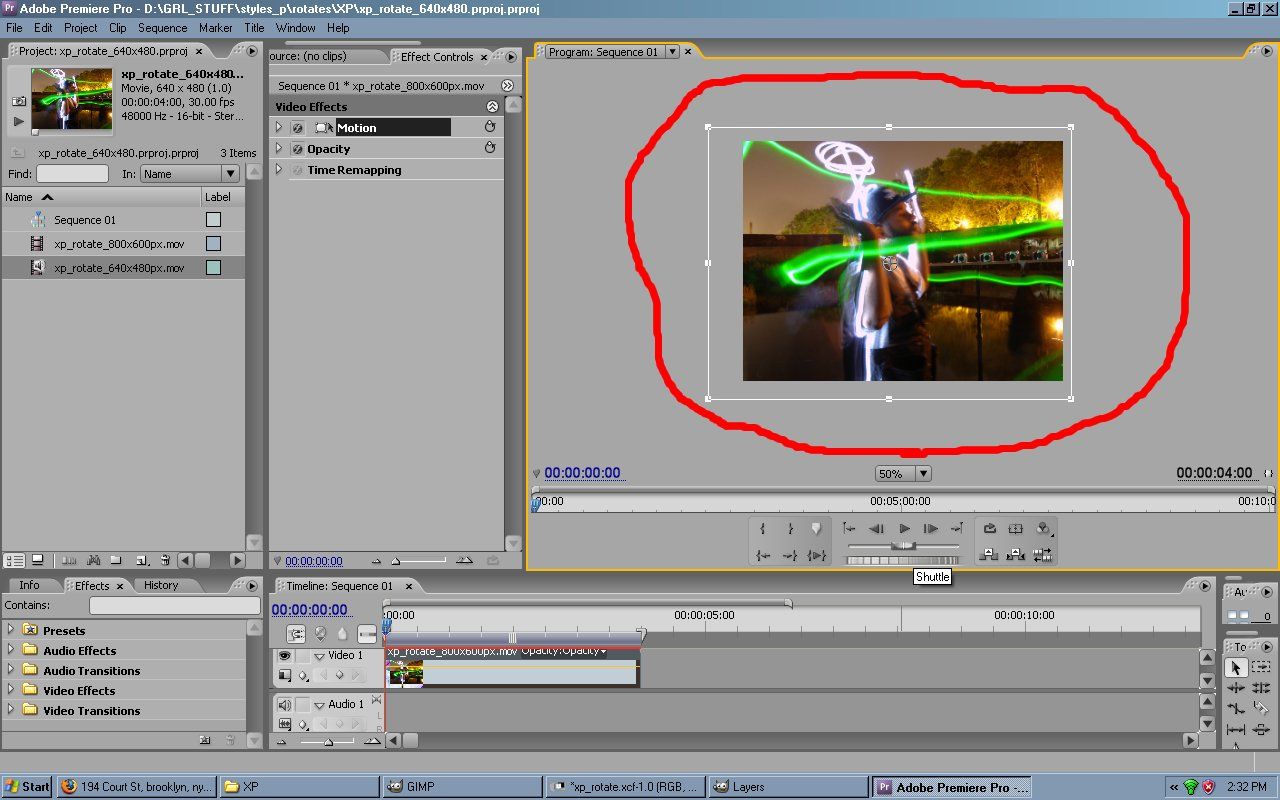Expand the Motion effect in Effect Controls

point(280,127)
